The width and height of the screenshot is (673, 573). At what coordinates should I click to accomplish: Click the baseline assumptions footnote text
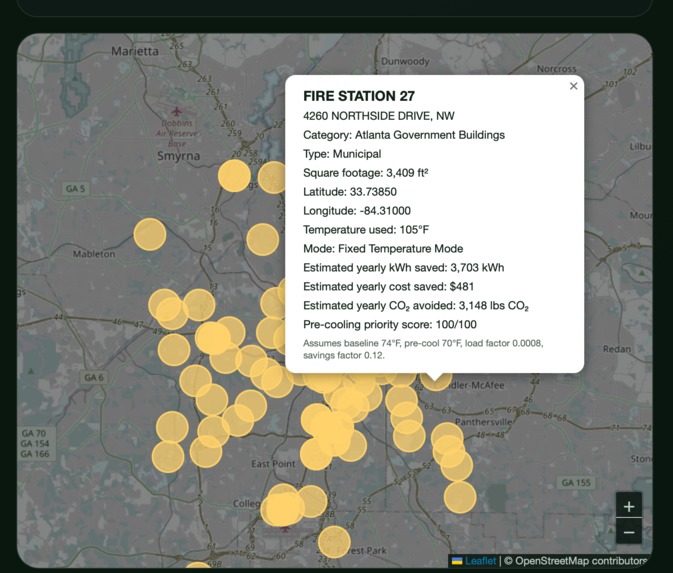point(423,349)
